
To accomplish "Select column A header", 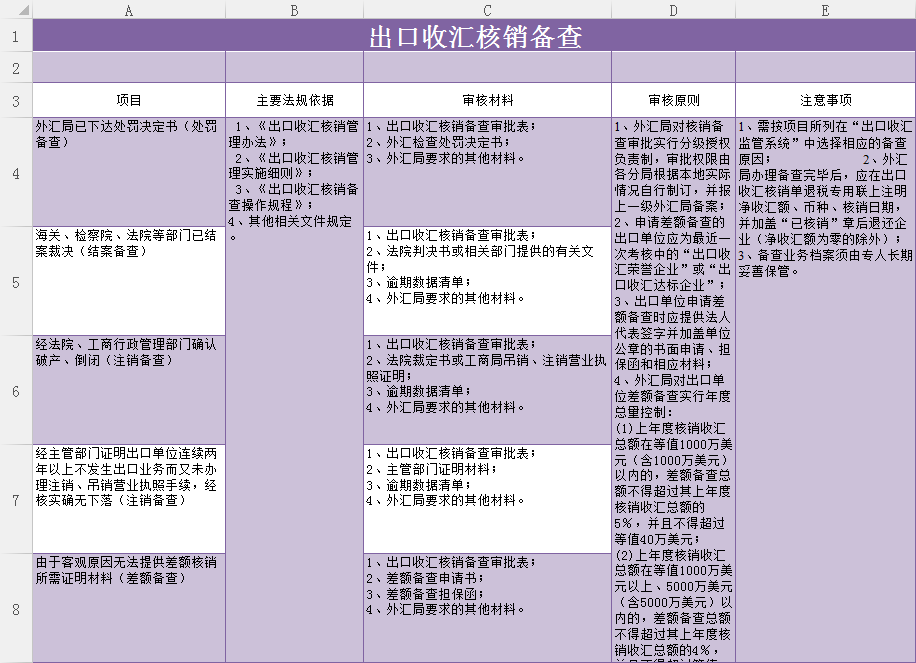I will coord(129,10).
